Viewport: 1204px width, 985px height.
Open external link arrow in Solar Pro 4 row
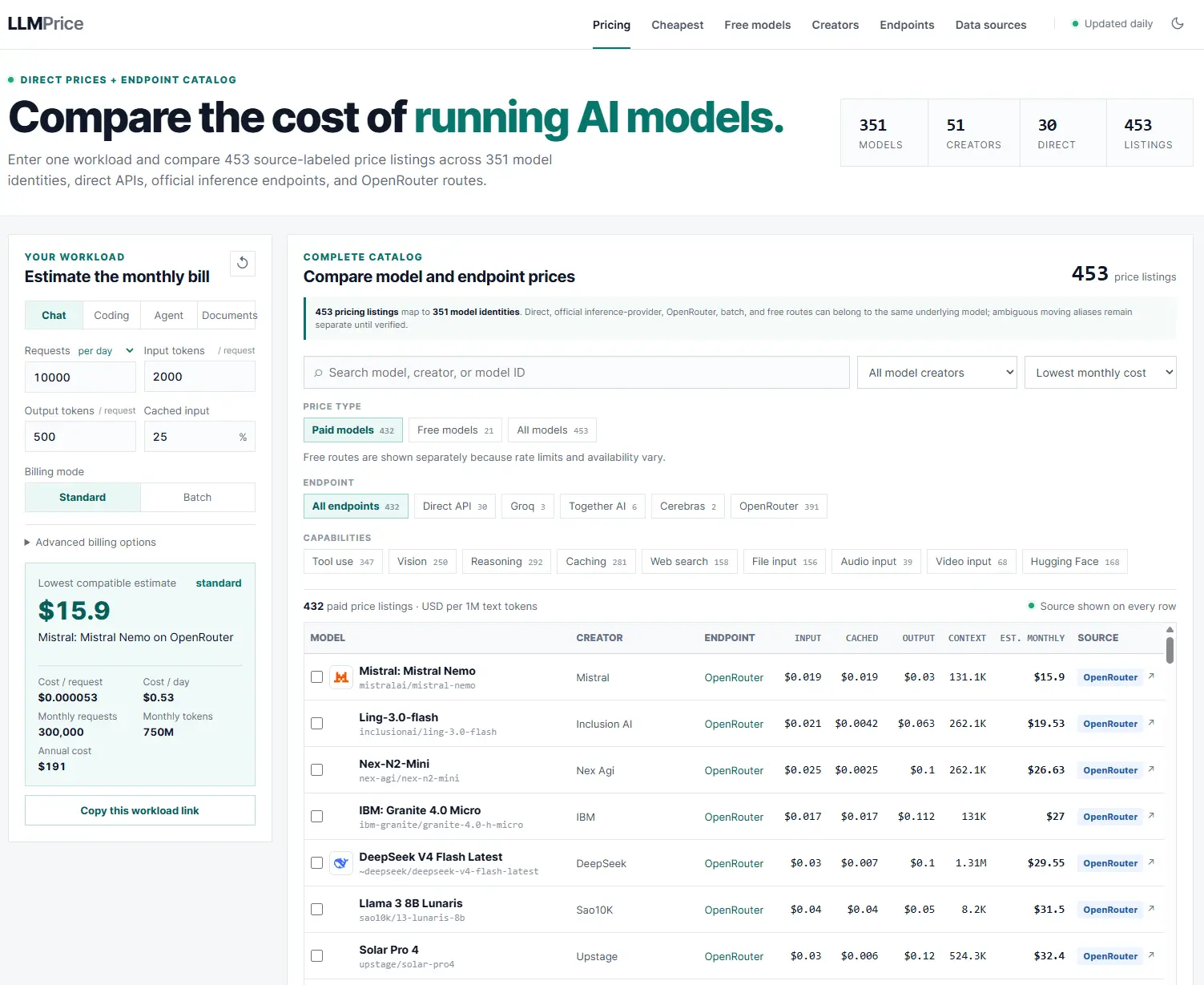point(1151,955)
